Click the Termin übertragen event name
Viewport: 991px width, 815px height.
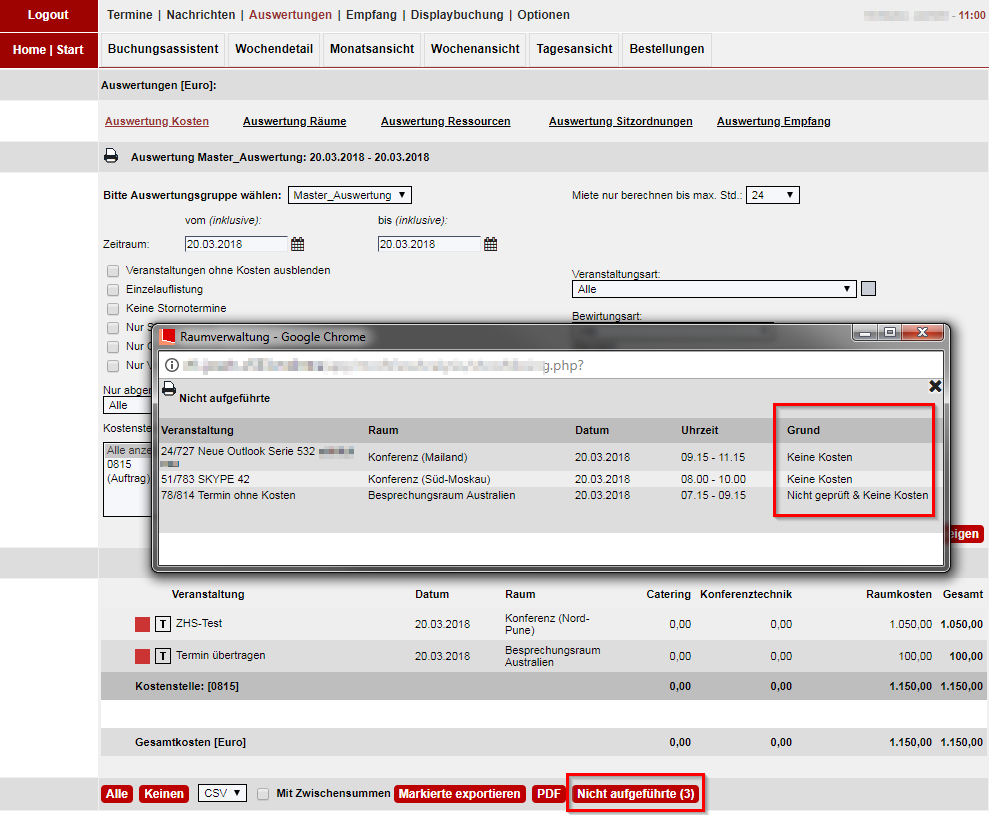pyautogui.click(x=221, y=655)
